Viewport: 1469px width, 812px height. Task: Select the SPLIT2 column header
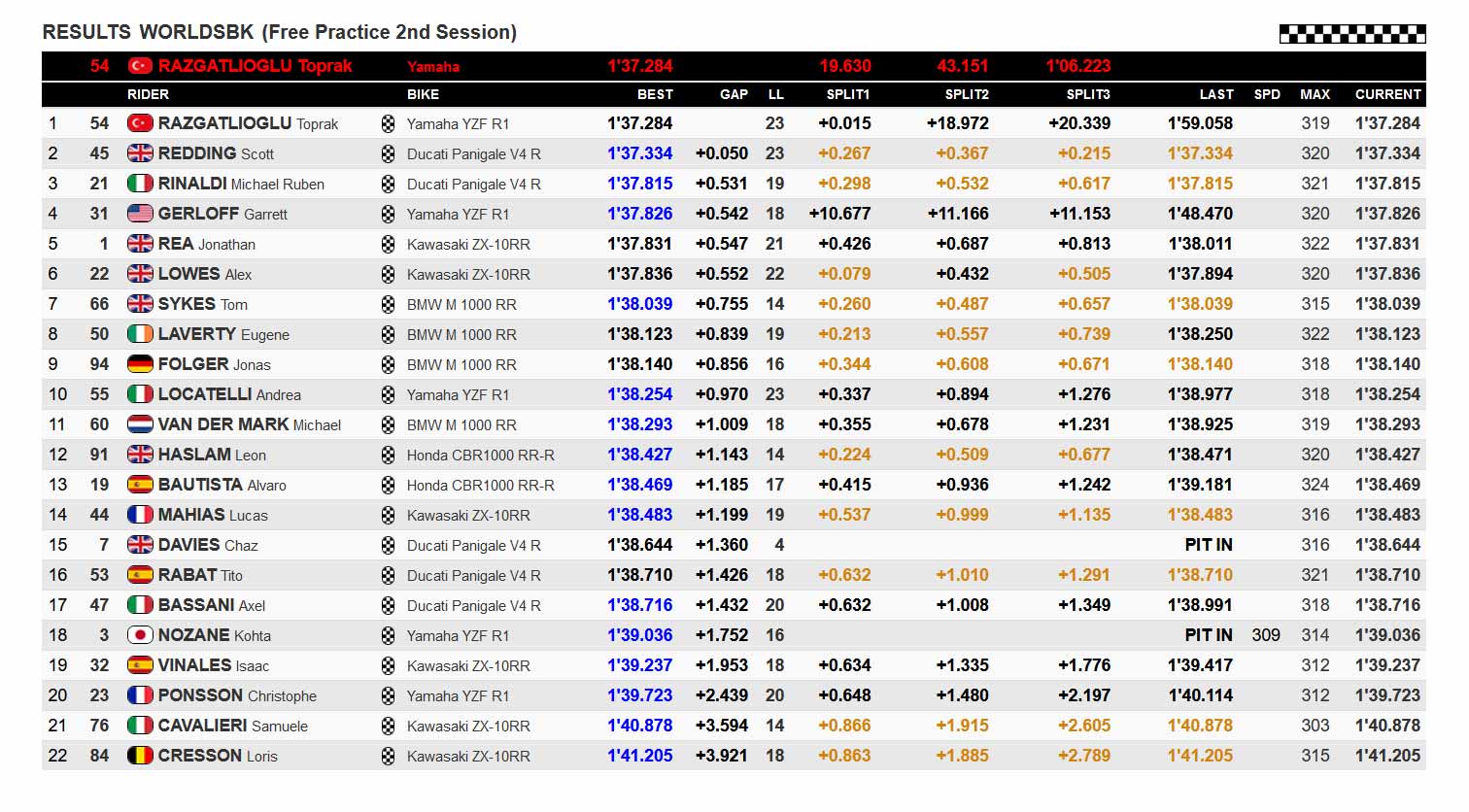tap(967, 94)
